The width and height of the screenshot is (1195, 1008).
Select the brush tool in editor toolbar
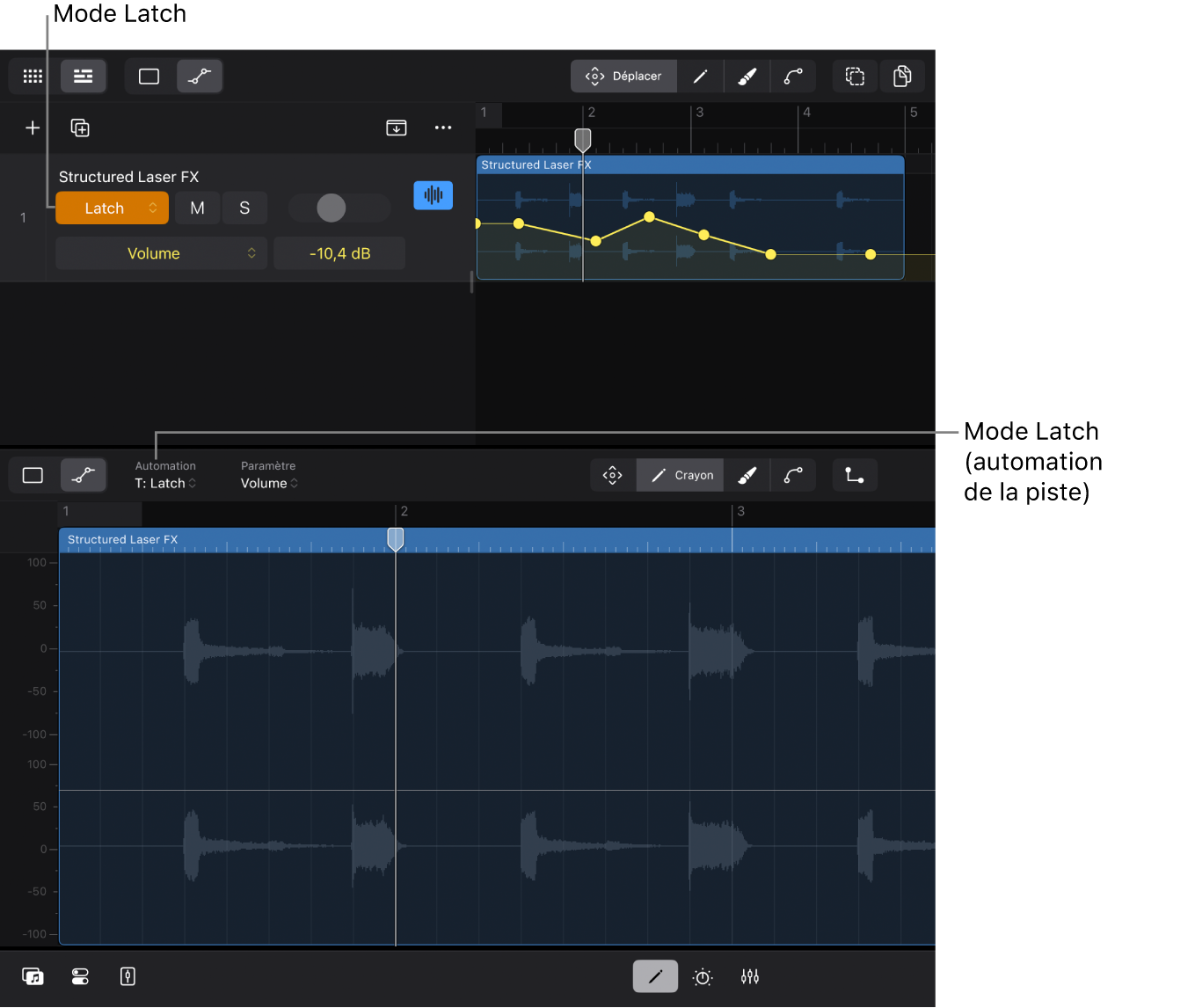click(x=747, y=476)
